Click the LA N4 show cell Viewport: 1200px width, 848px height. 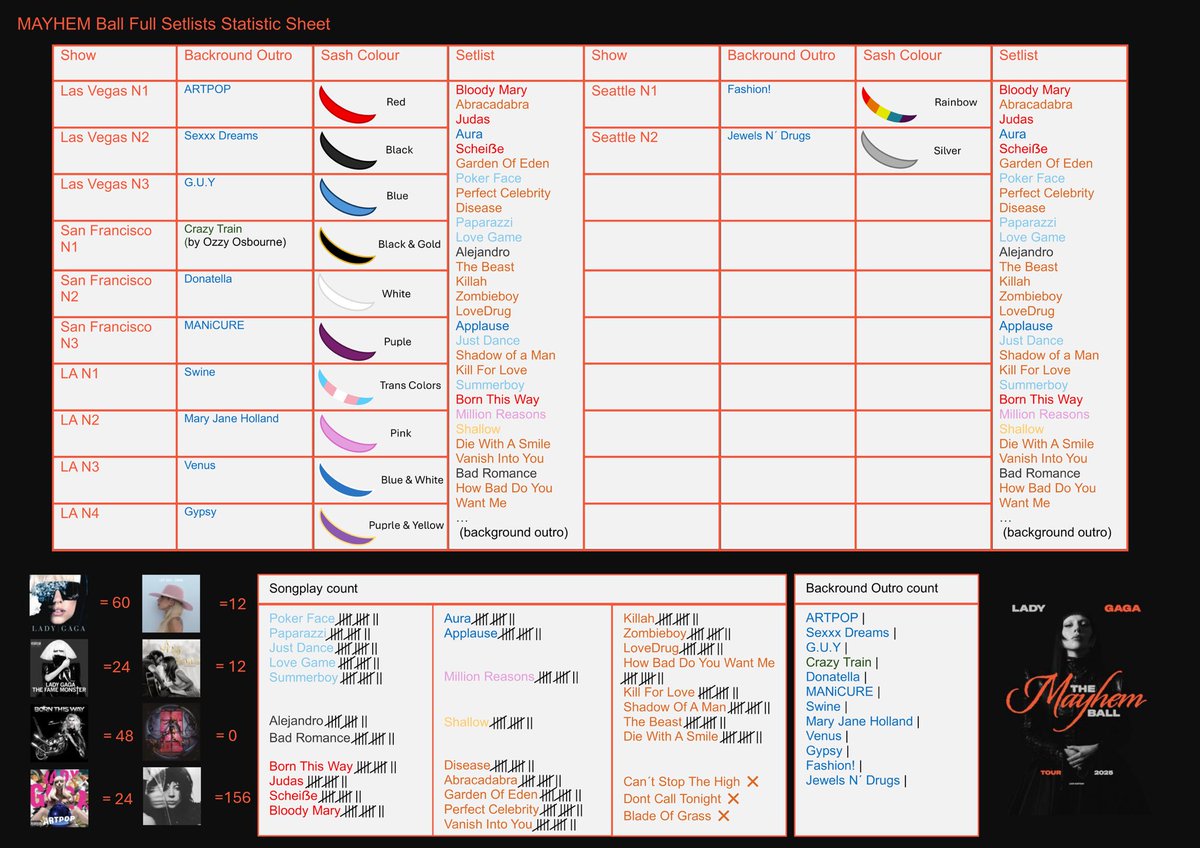(x=115, y=526)
